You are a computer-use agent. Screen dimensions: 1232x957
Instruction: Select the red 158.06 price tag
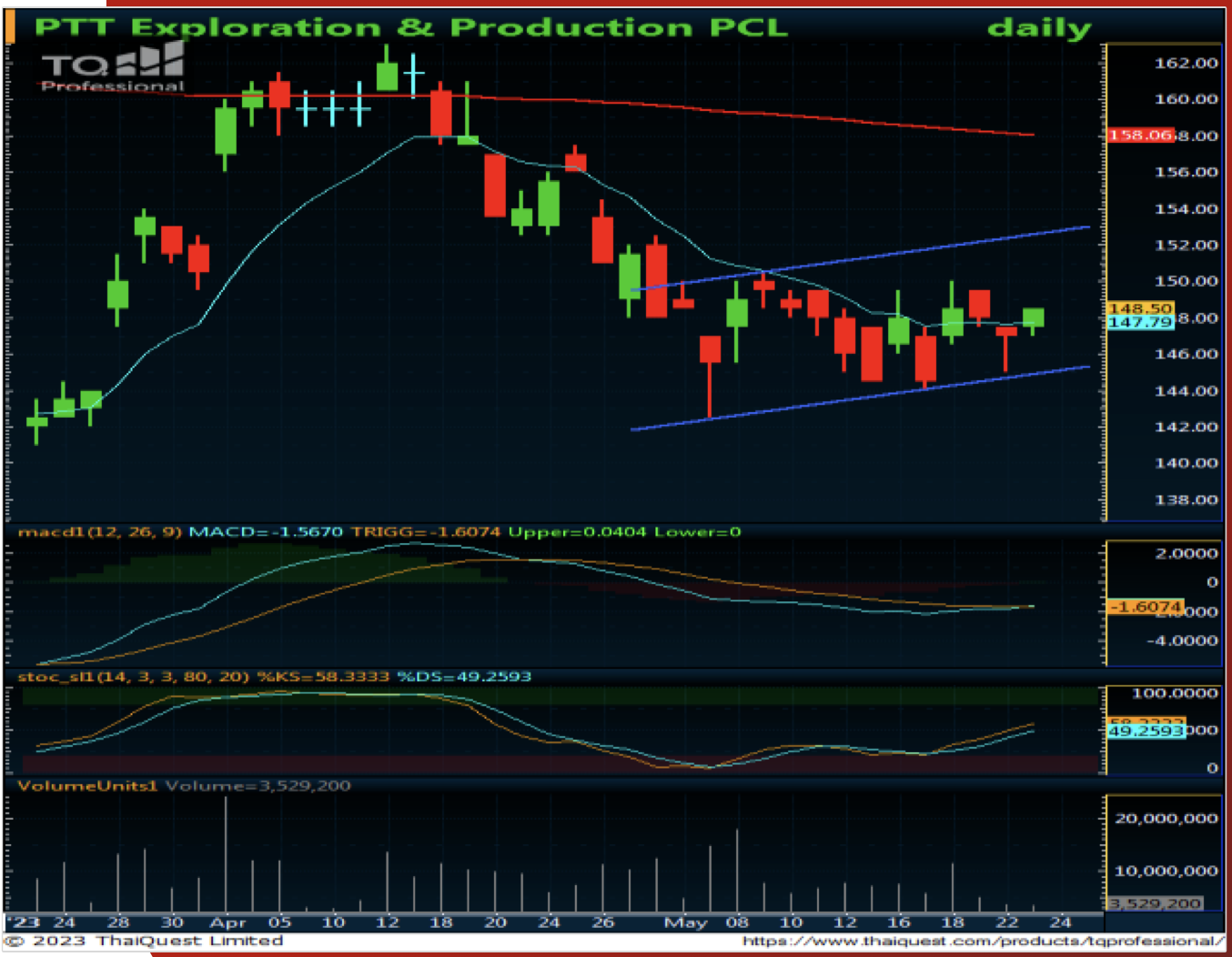(x=1141, y=136)
